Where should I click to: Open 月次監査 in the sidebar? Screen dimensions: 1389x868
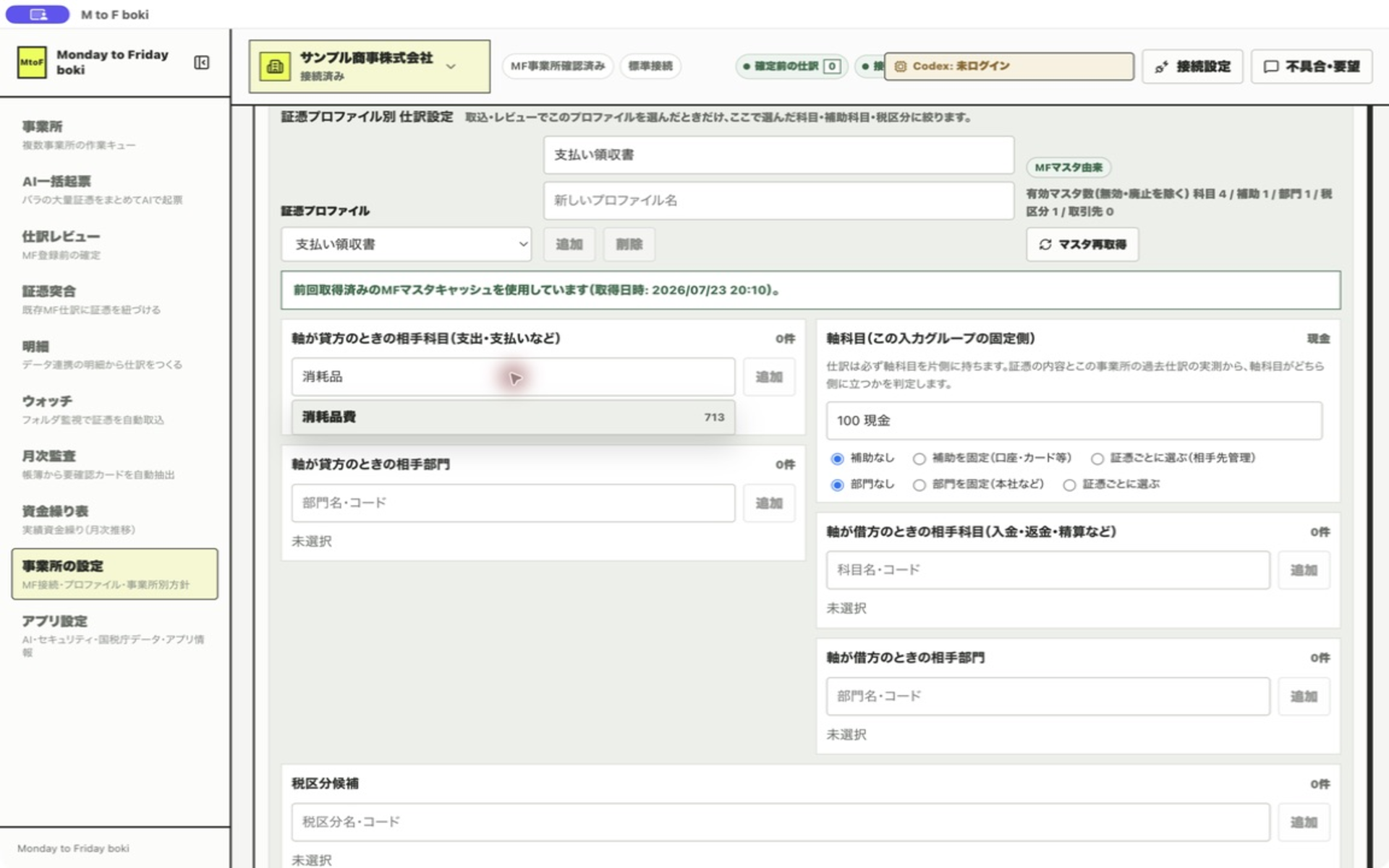[115, 464]
